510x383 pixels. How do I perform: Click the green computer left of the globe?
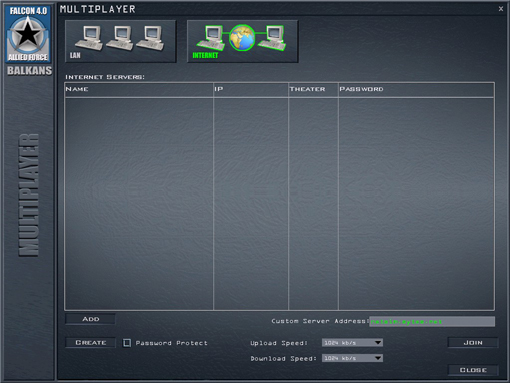tap(210, 38)
